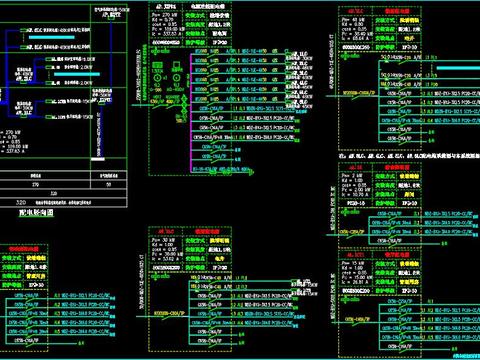This screenshot has width=480, height=360.
Task: Select the square monitor symbol above right meter
Action: 177,65
